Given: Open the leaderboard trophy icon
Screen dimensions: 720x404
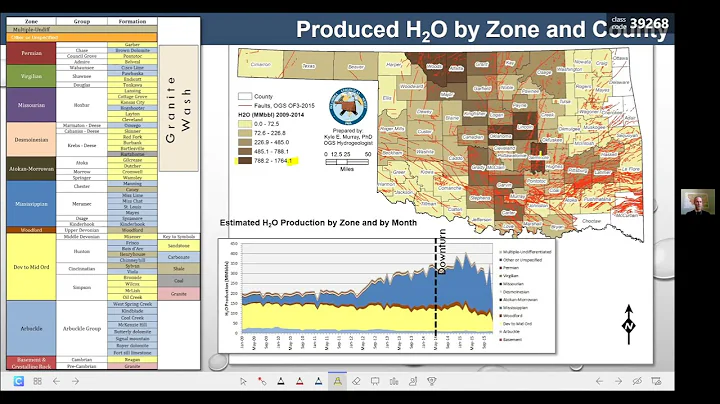Looking at the screenshot, I should point(432,381).
